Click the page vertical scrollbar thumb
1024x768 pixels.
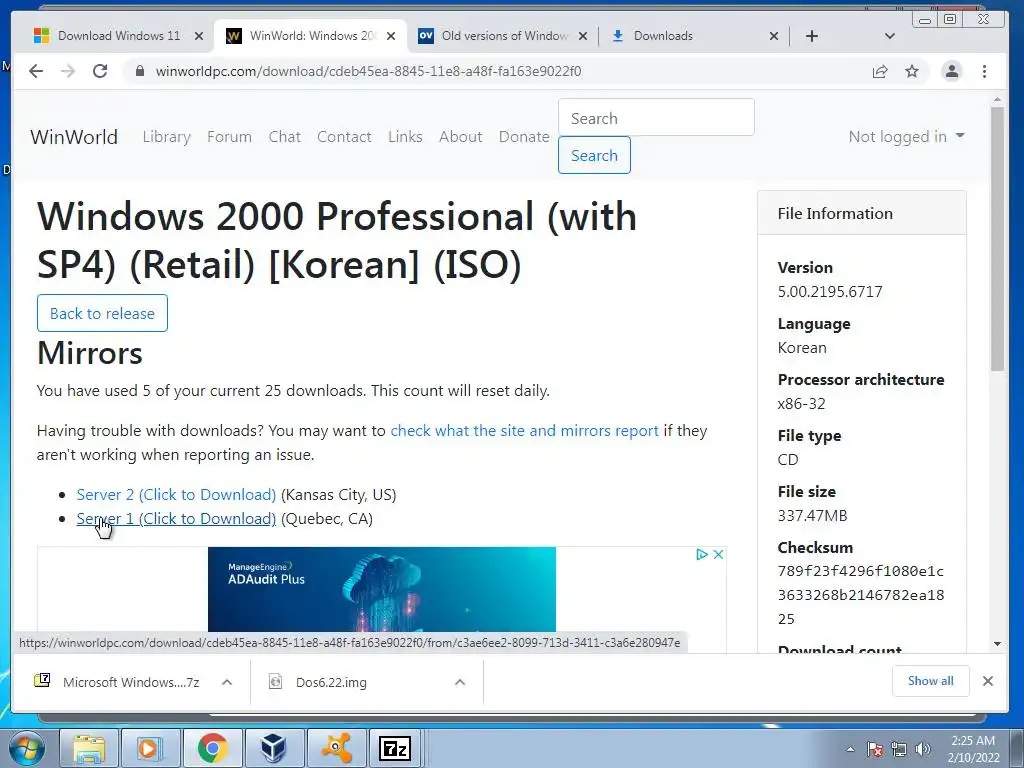997,238
